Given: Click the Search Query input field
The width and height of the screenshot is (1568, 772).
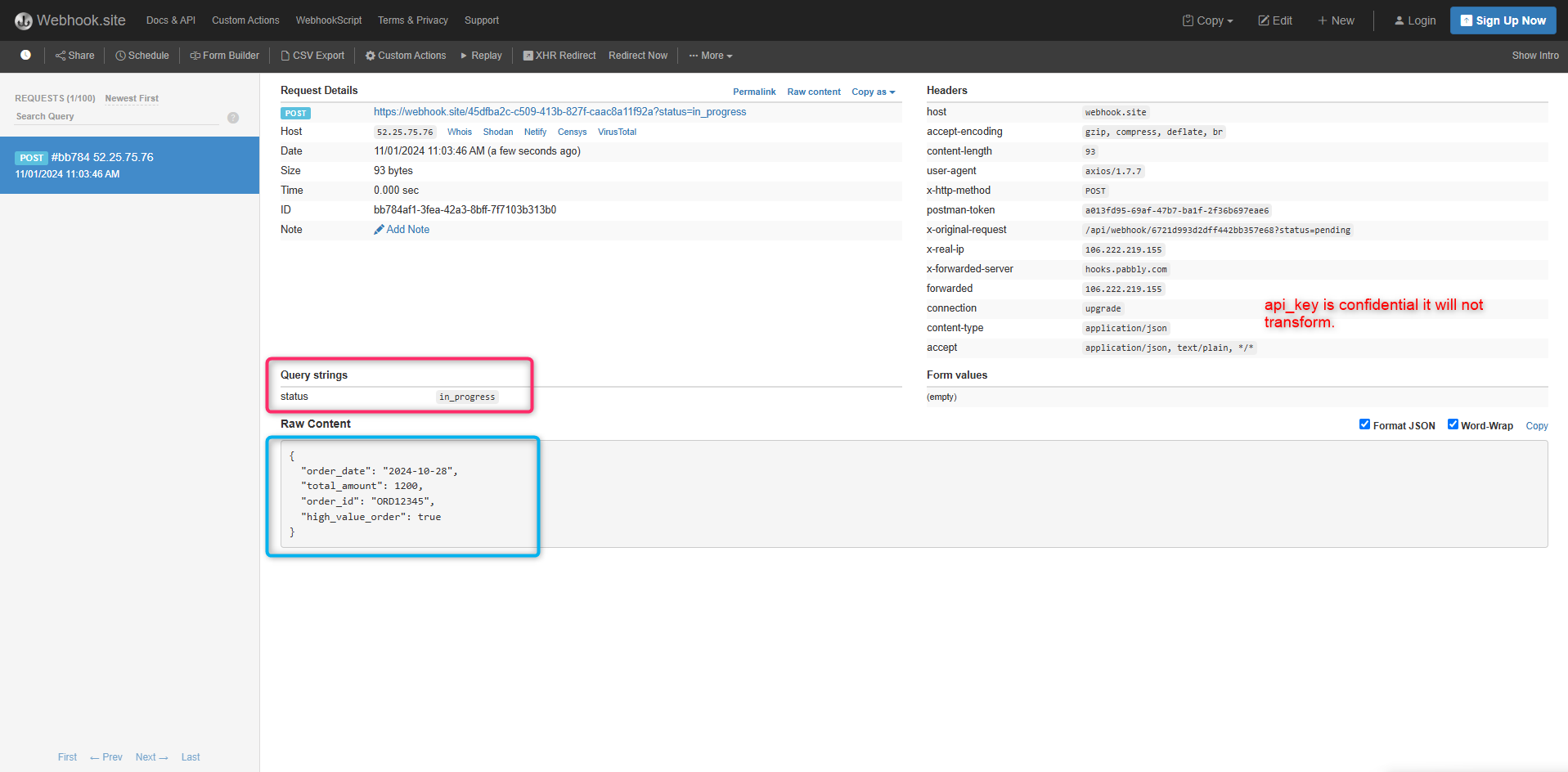Looking at the screenshot, I should click(117, 116).
